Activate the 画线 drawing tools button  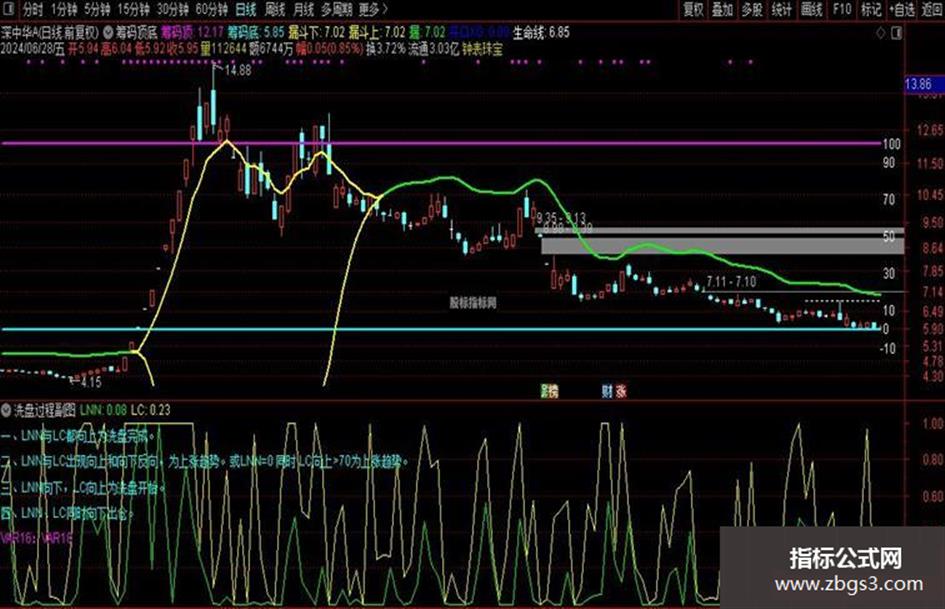click(811, 9)
